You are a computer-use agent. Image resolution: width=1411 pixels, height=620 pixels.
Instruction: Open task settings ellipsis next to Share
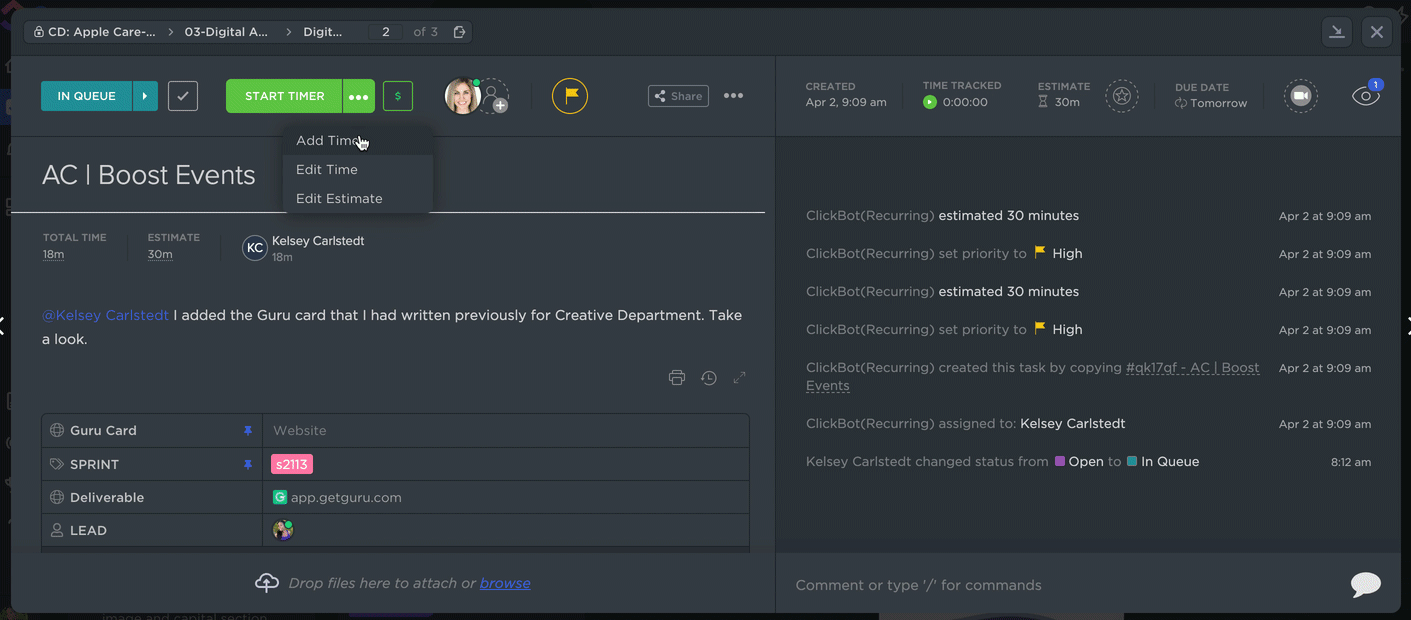pos(733,96)
